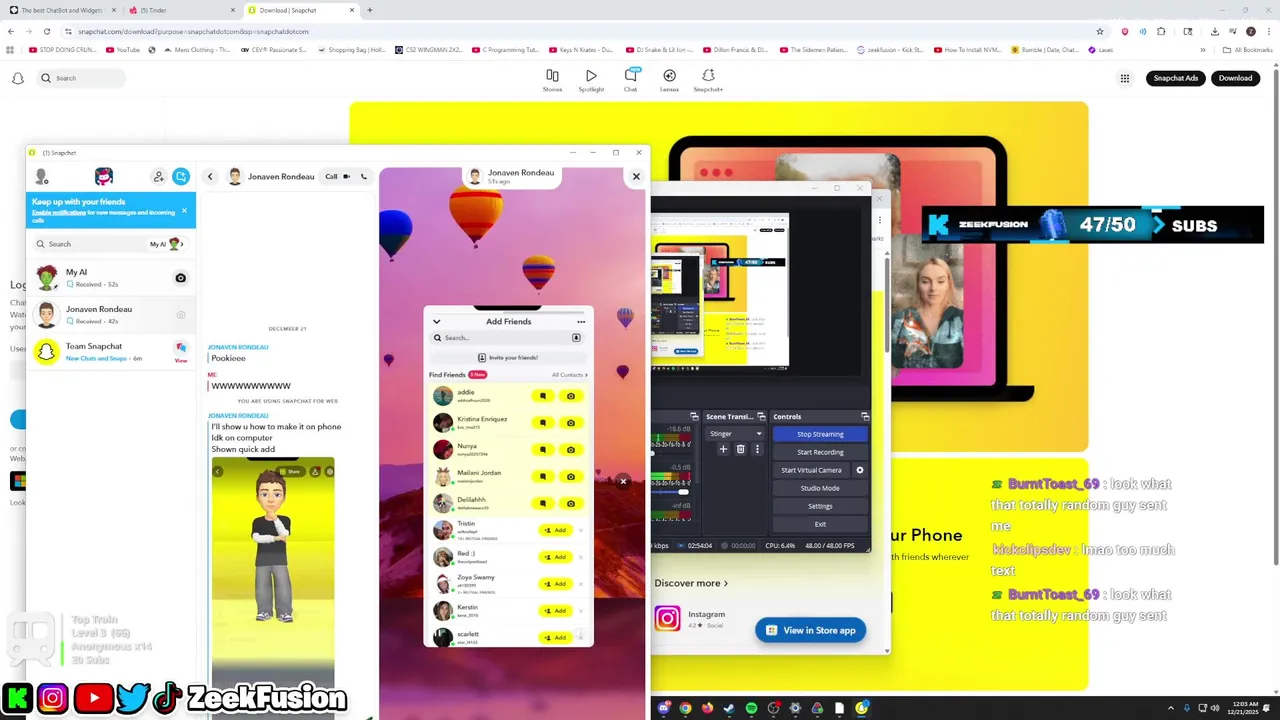Viewport: 1280px width, 720px height.
Task: Remove the scene transition using trash icon in OBS
Action: (740, 449)
